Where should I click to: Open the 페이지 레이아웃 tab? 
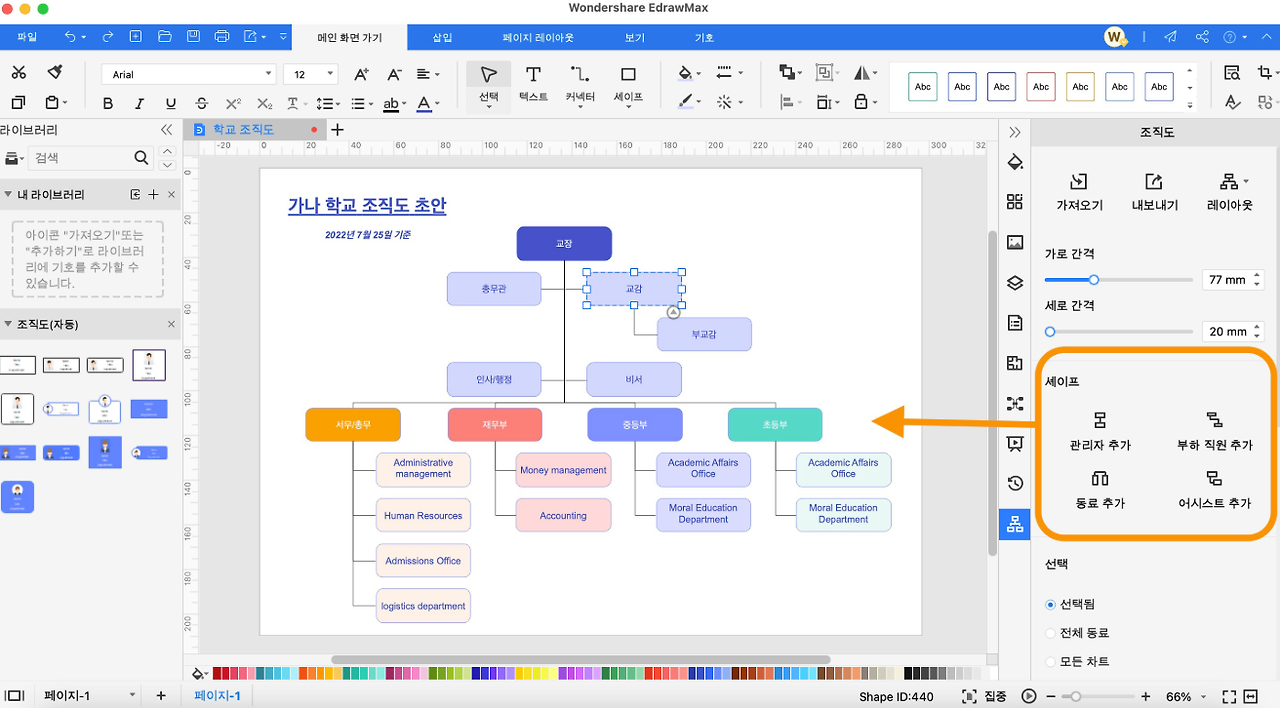538,38
